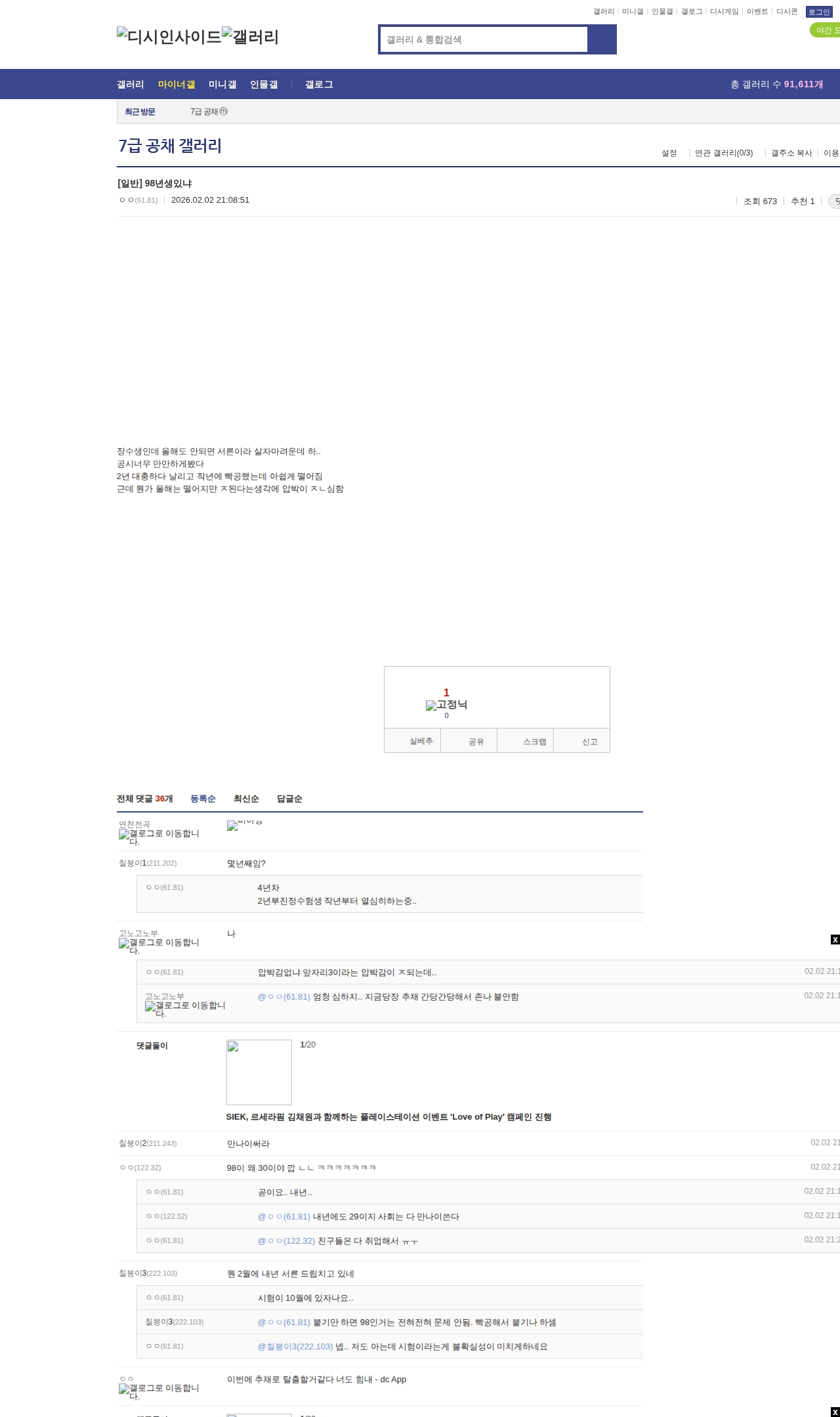This screenshot has height=1417, width=840.
Task: Click the 로그인 button
Action: (818, 12)
